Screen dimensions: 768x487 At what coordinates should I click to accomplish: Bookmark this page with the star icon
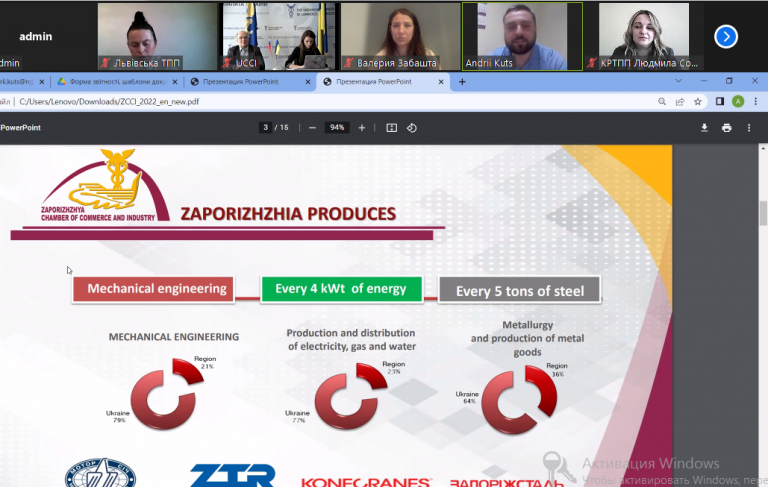(x=698, y=101)
